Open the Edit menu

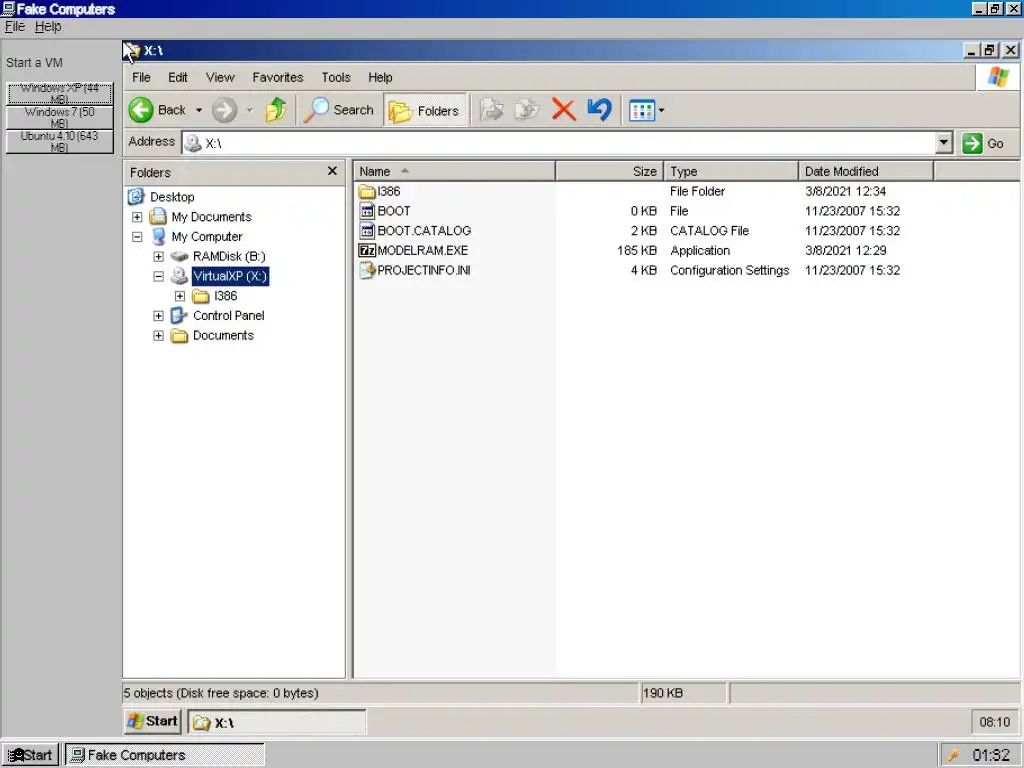point(178,77)
